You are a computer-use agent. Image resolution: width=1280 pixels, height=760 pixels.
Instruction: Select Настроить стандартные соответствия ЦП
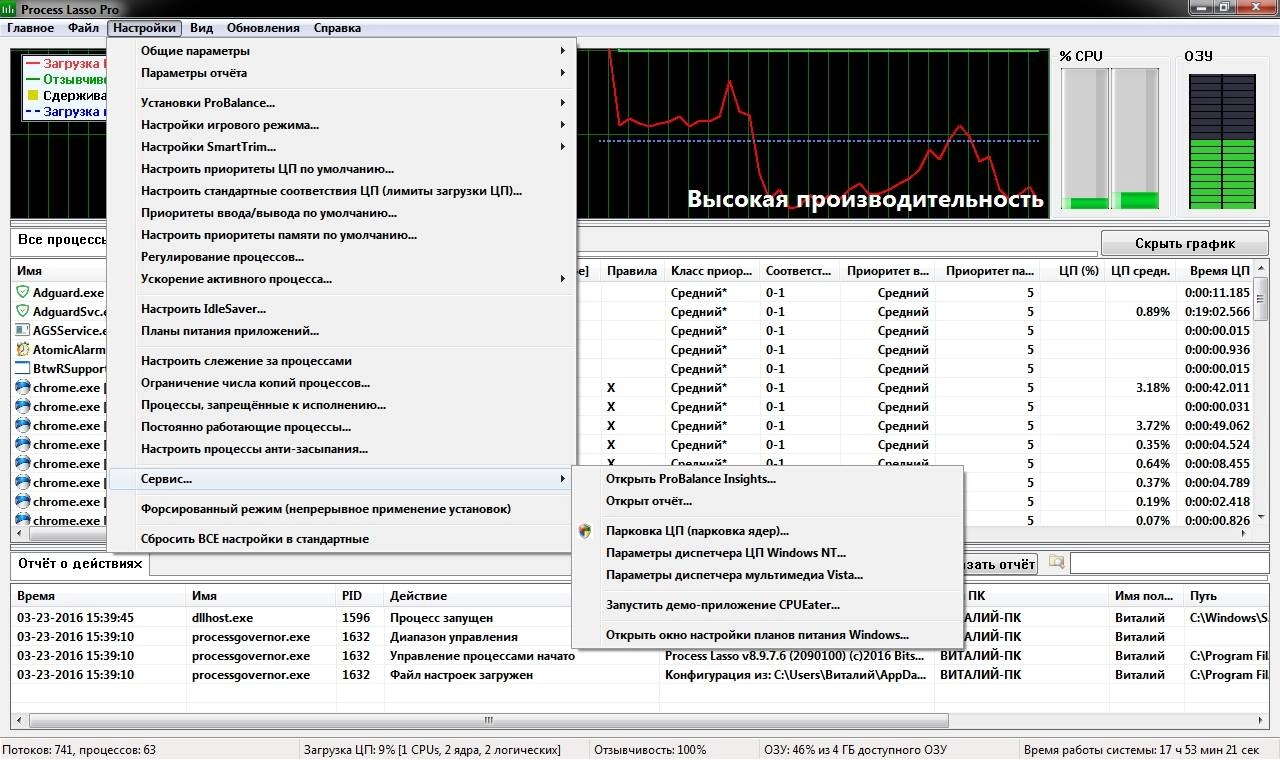(x=342, y=191)
